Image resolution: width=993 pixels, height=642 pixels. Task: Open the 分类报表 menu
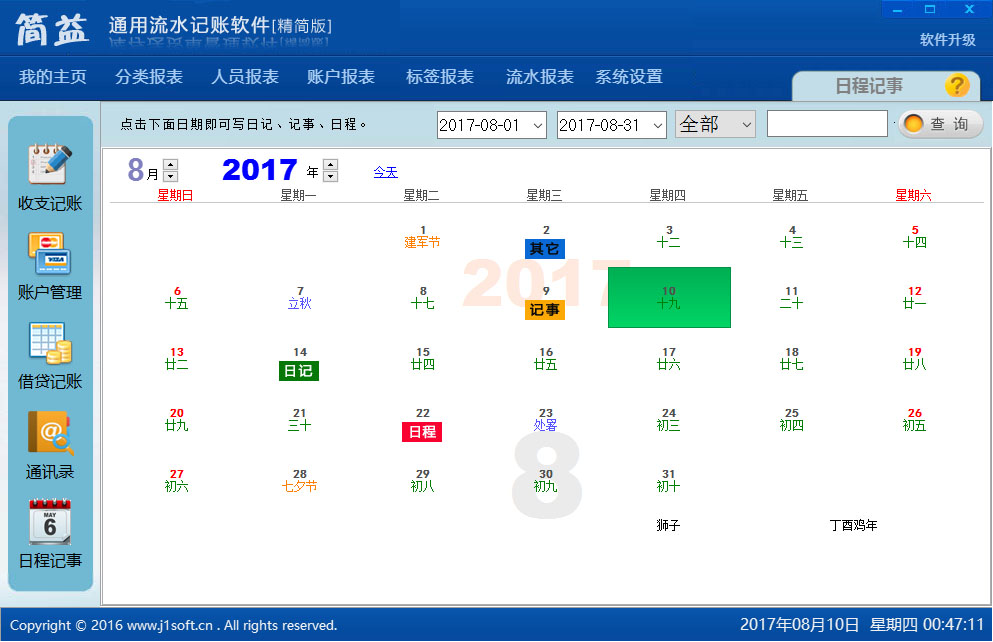click(x=148, y=75)
